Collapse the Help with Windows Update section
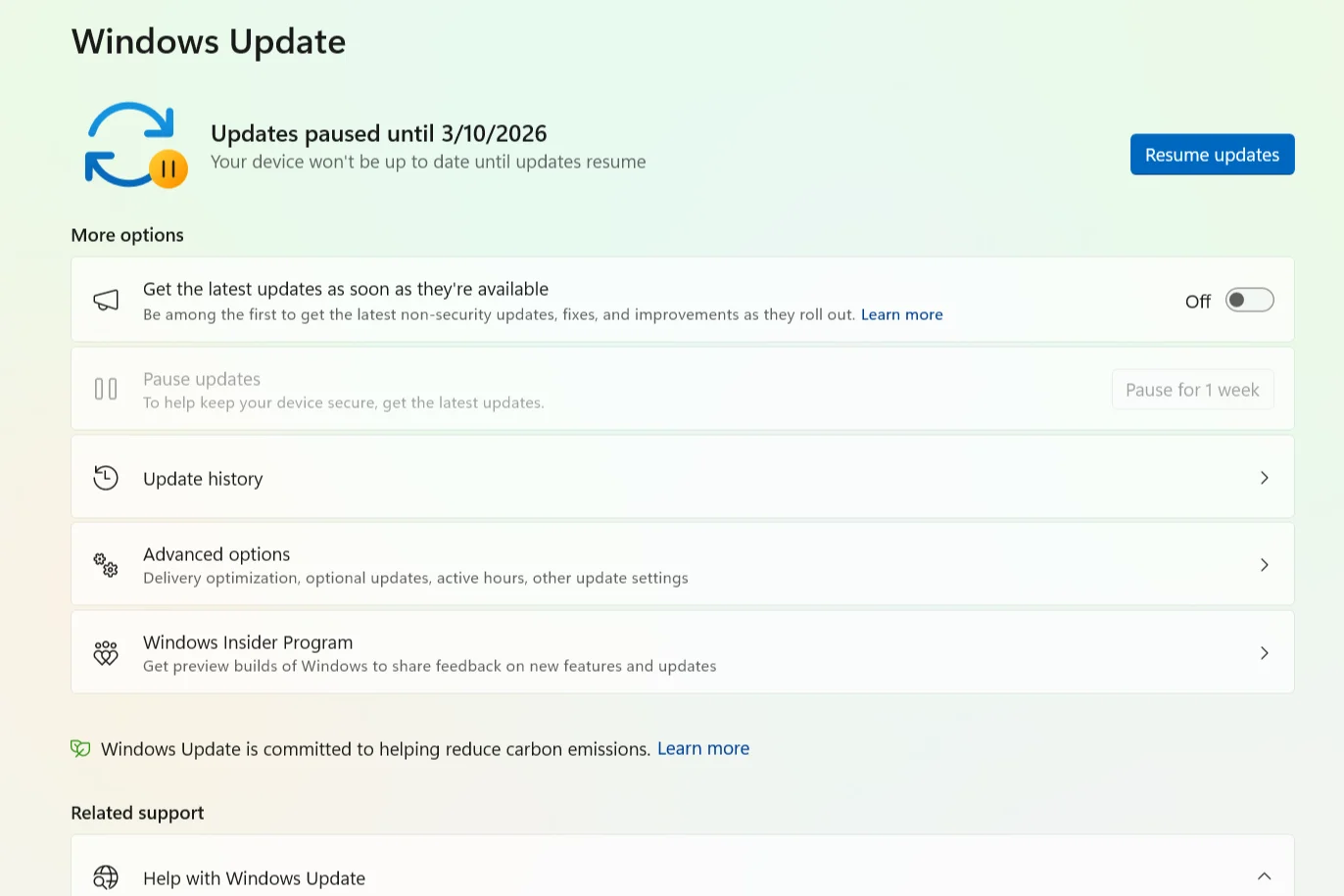The image size is (1344, 896). pos(1264,876)
